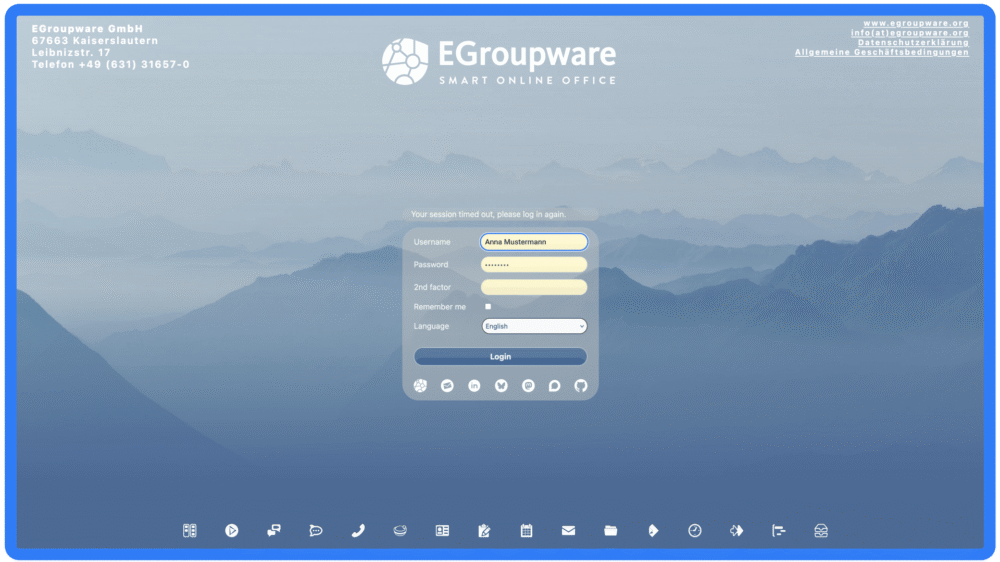
Task: Open the www.egroupware.org link
Action: 916,23
